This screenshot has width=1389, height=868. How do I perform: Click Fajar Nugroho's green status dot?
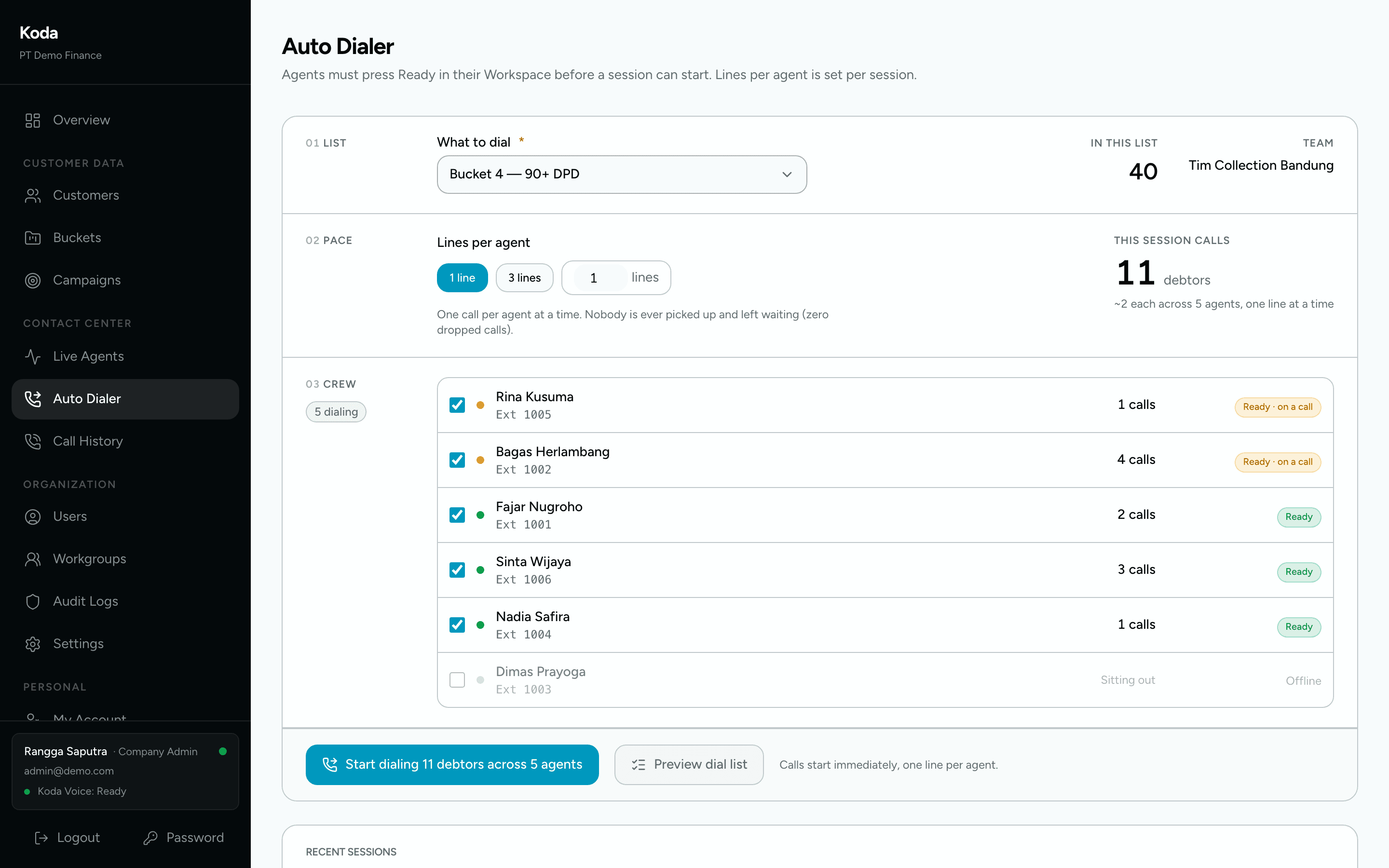[x=480, y=515]
